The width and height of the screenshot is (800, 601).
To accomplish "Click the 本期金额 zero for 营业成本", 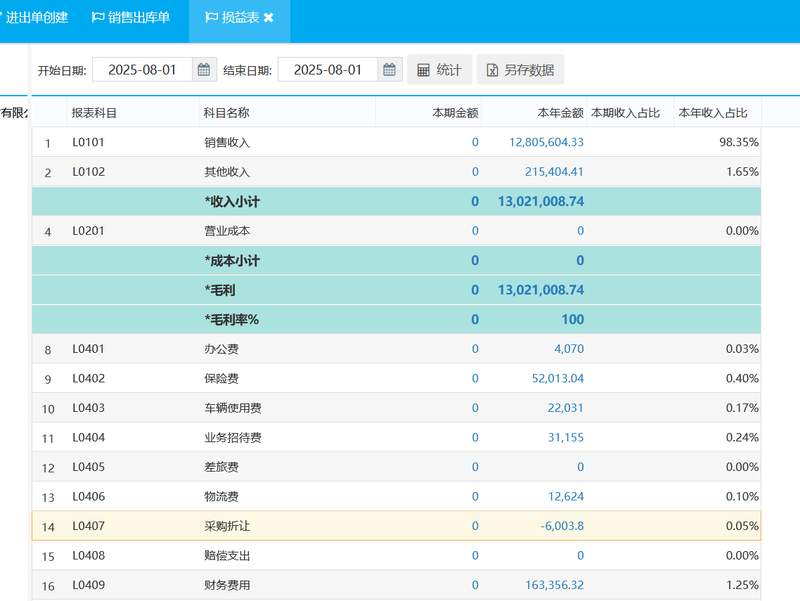I will click(x=475, y=231).
